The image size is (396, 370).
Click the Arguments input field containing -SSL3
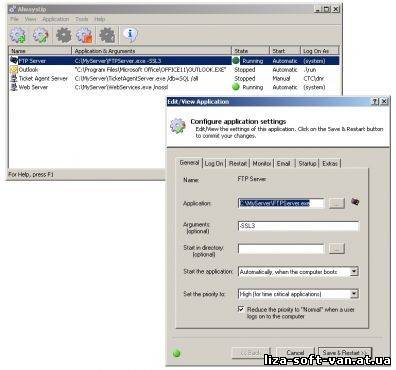coord(299,226)
